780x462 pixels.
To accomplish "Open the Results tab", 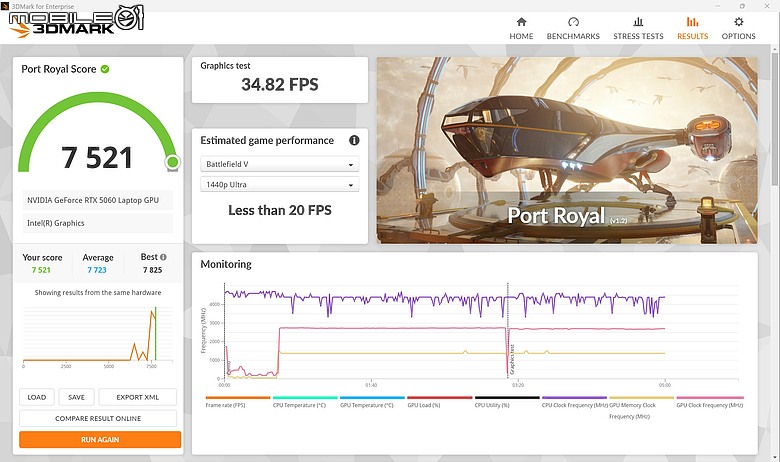I will coord(692,28).
